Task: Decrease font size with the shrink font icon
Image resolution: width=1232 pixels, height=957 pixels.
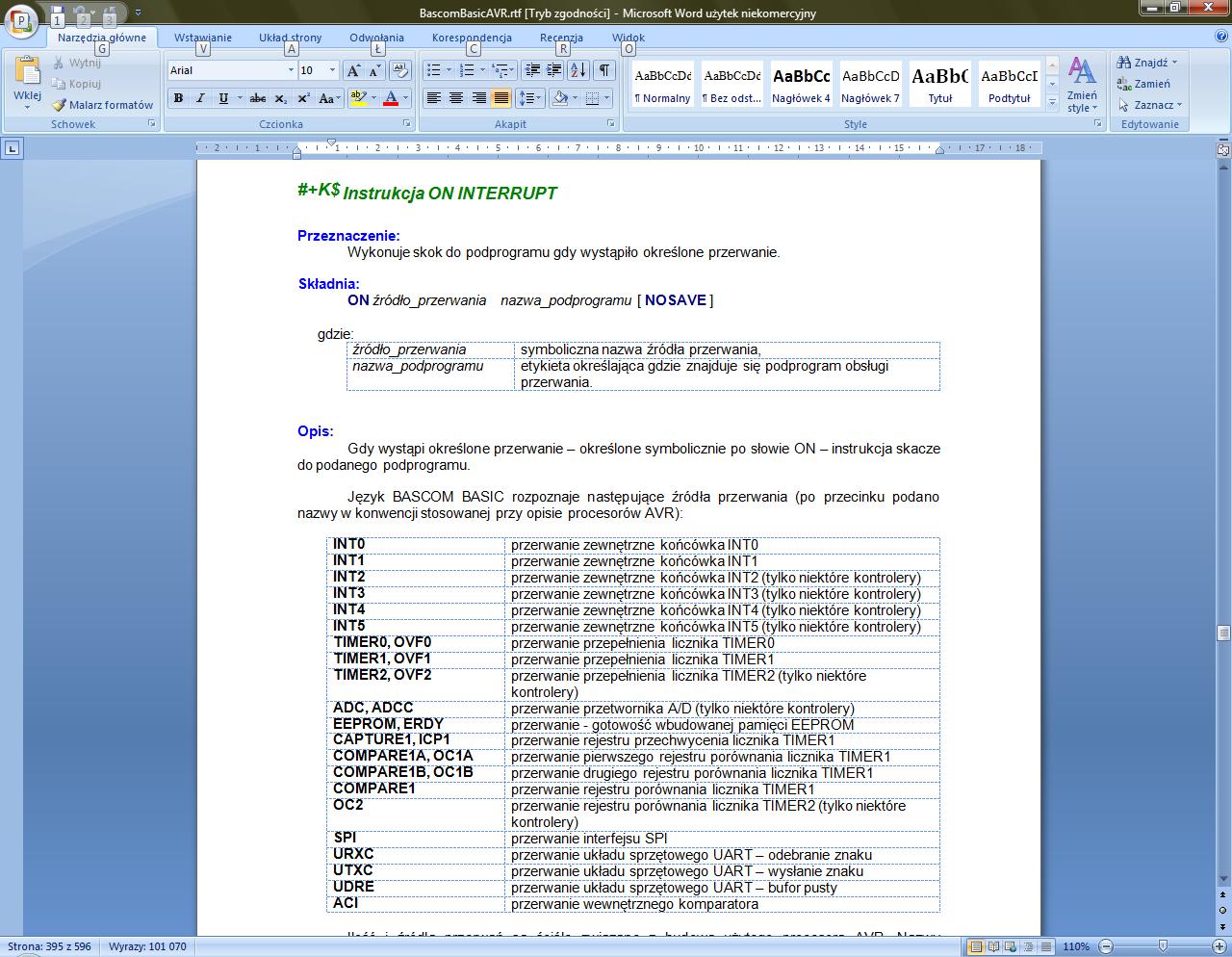Action: point(374,70)
